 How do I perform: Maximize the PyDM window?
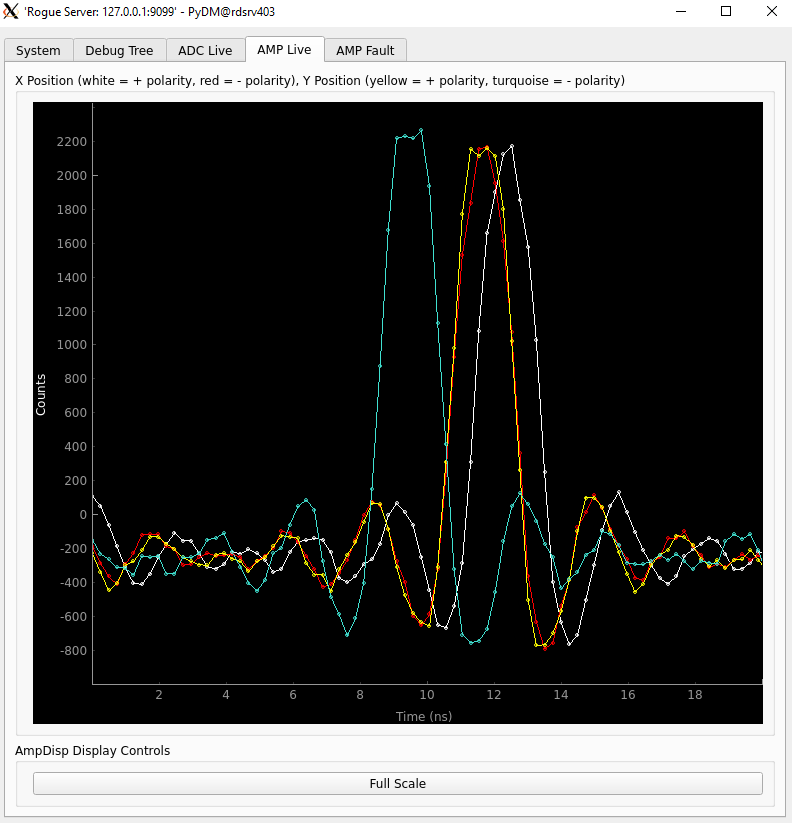(726, 12)
